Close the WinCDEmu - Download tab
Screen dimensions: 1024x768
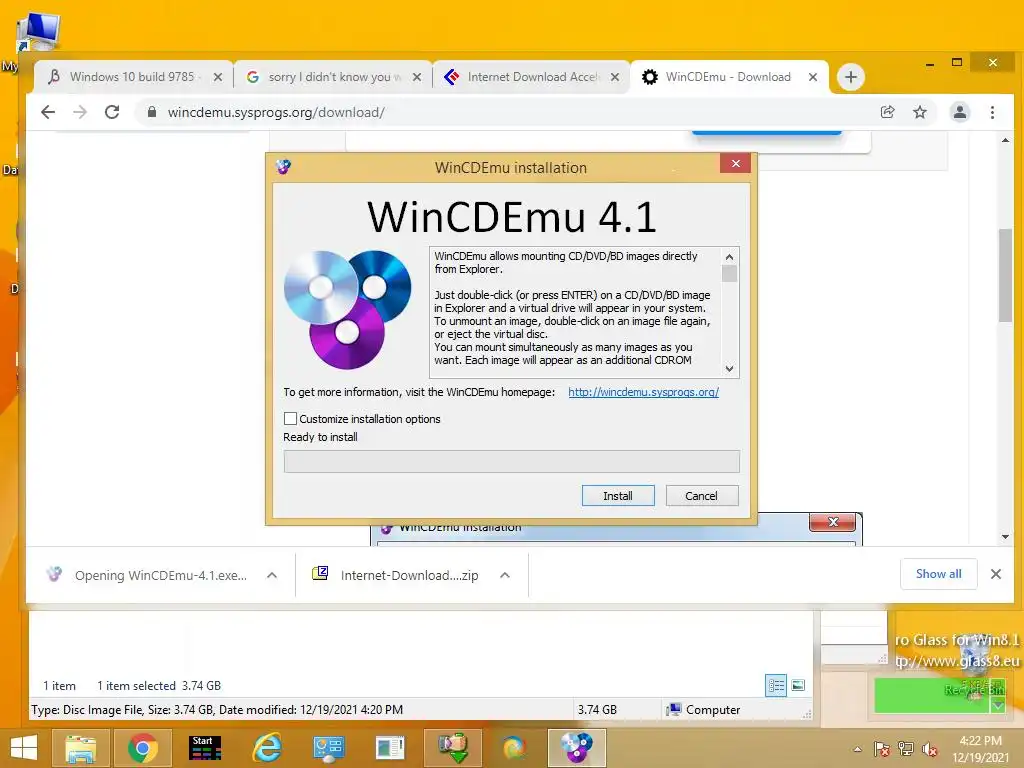[813, 77]
